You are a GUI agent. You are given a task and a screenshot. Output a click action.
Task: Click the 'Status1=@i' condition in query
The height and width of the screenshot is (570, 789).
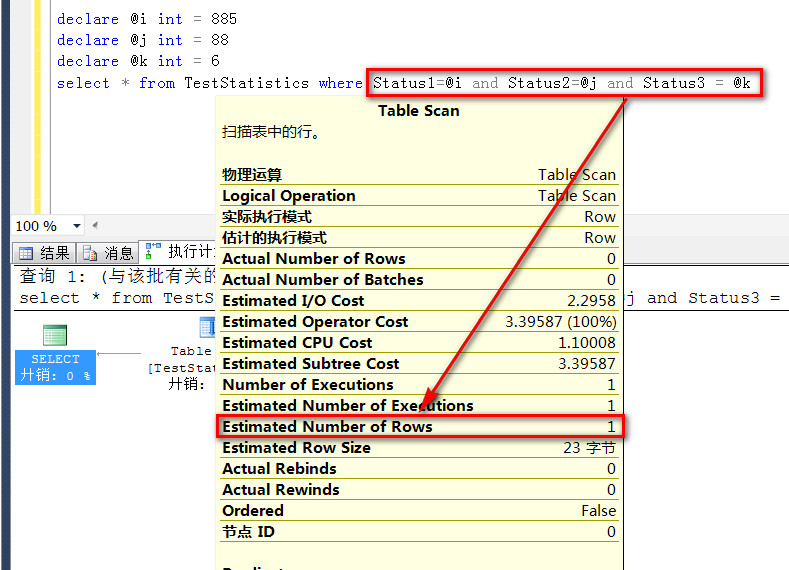pyautogui.click(x=417, y=83)
